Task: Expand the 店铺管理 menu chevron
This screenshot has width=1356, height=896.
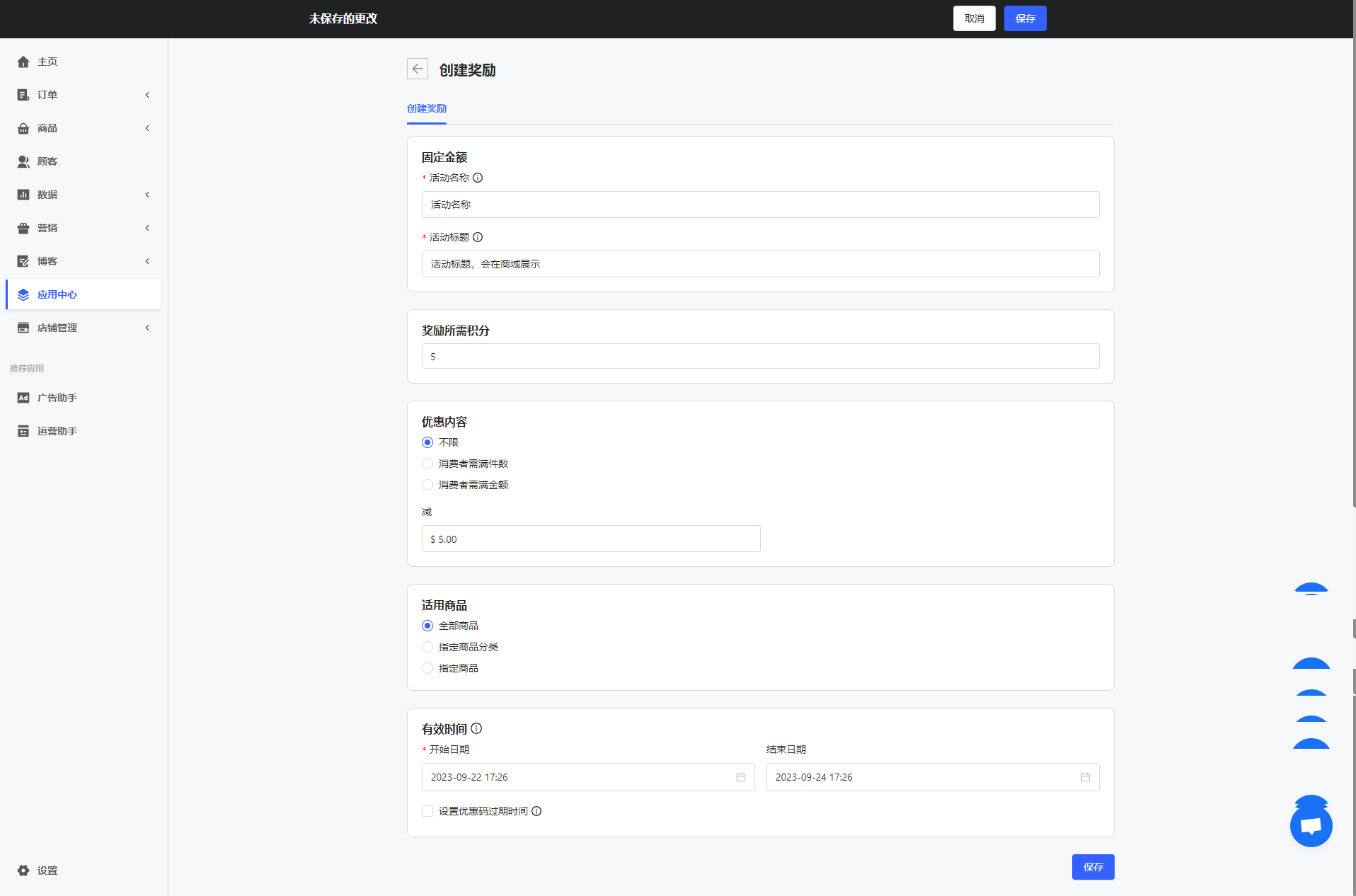Action: 147,328
